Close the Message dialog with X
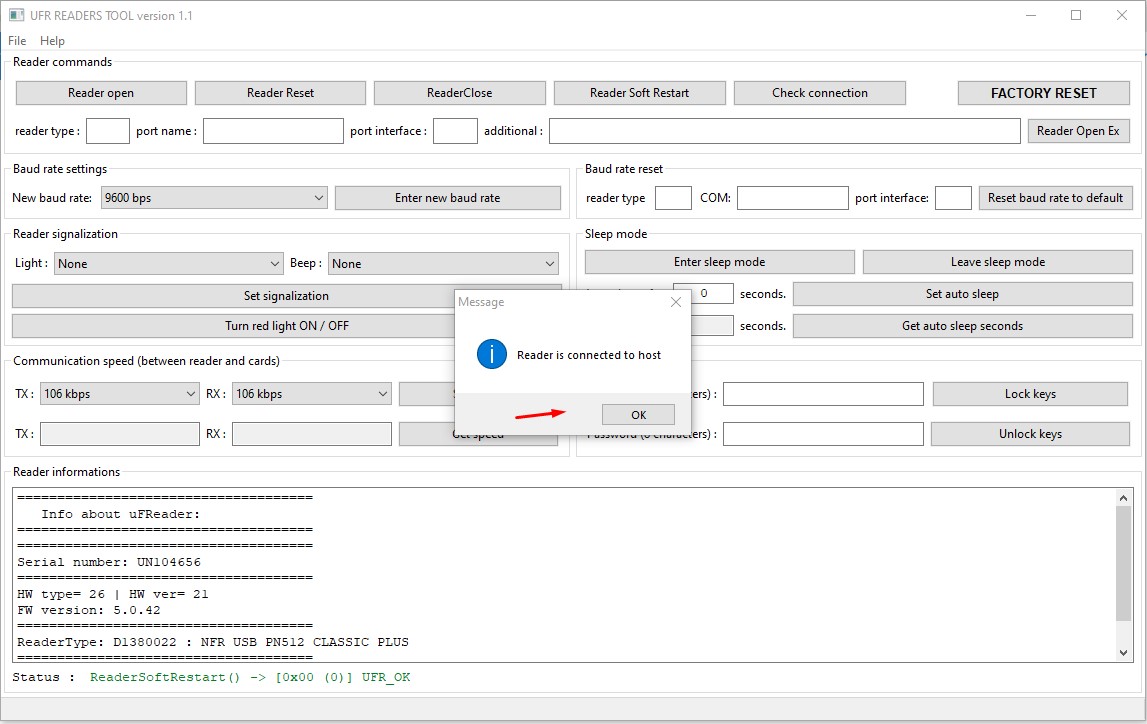Screen dimensions: 1147x724 coord(676,302)
